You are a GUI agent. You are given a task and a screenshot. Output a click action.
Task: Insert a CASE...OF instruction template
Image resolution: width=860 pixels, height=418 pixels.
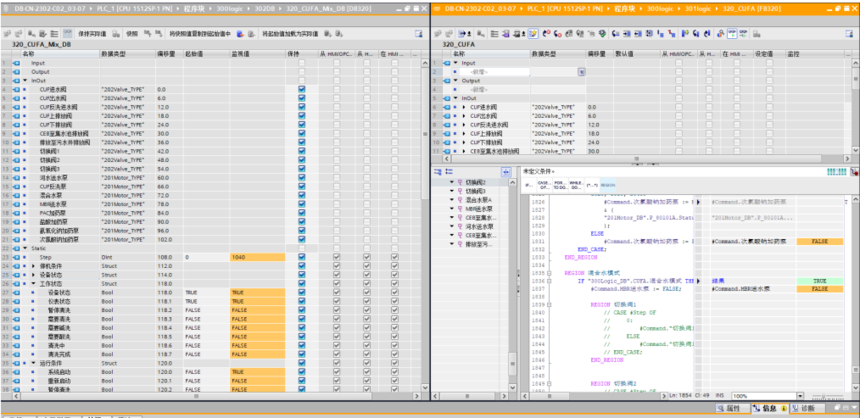[544, 184]
